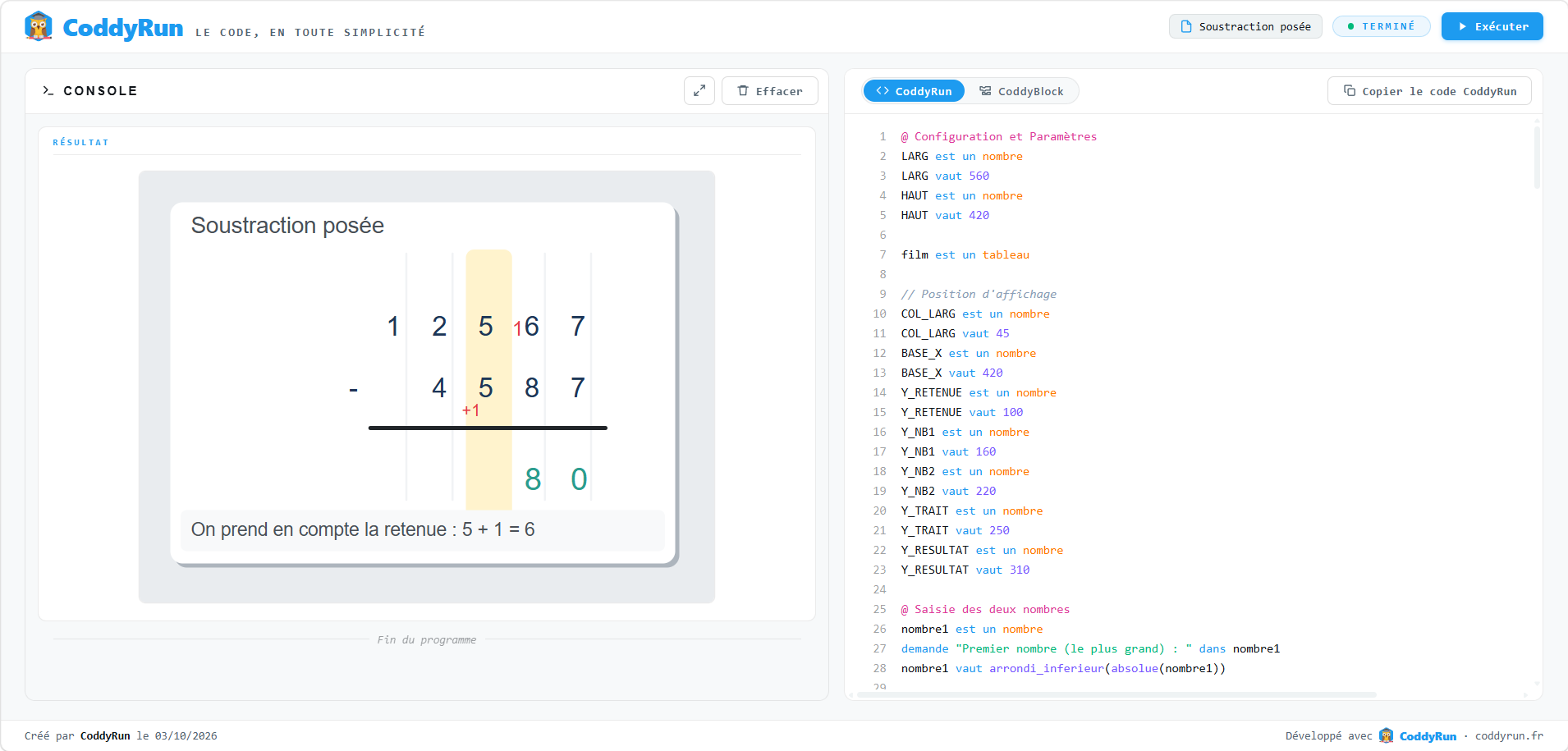Image resolution: width=1568 pixels, height=751 pixels.
Task: Click the retenue explanation text in canvas
Action: coord(363,529)
